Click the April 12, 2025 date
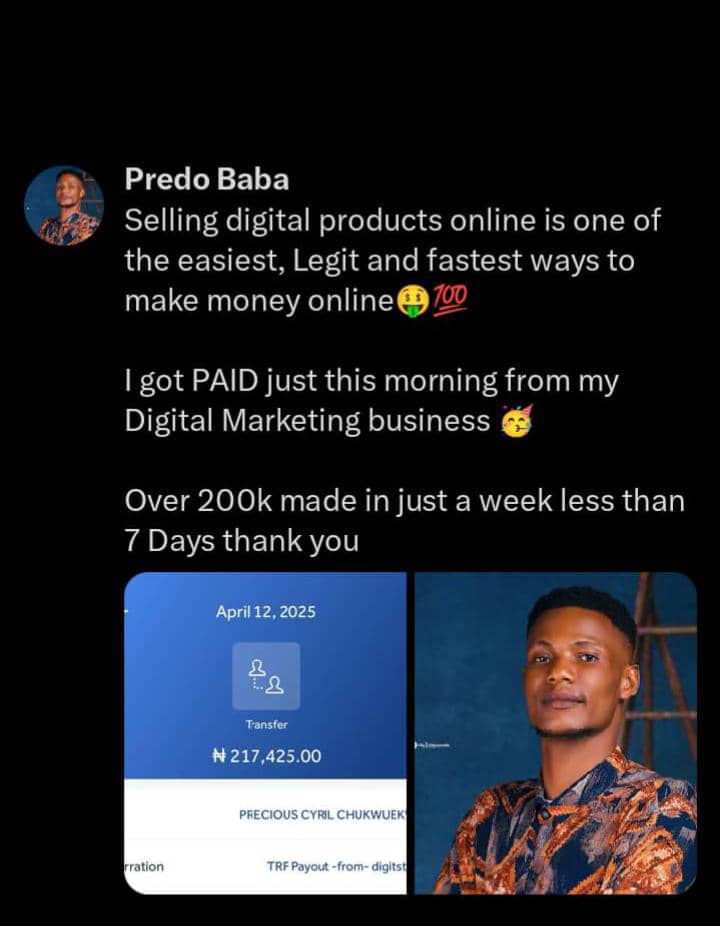The width and height of the screenshot is (720, 926). point(266,612)
